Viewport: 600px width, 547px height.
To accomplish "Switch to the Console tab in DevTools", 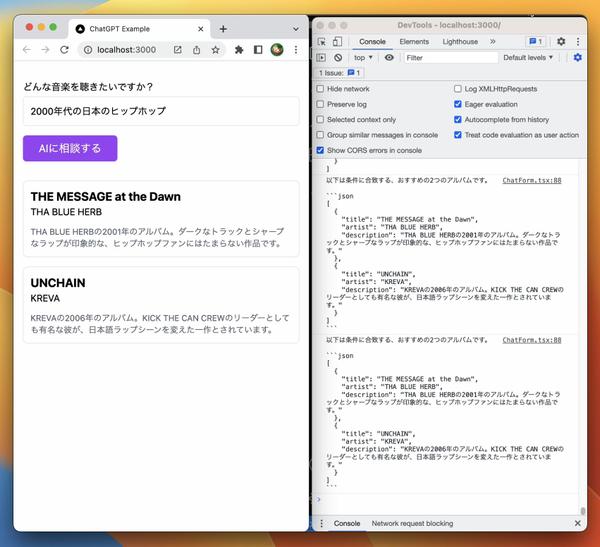I will click(372, 41).
